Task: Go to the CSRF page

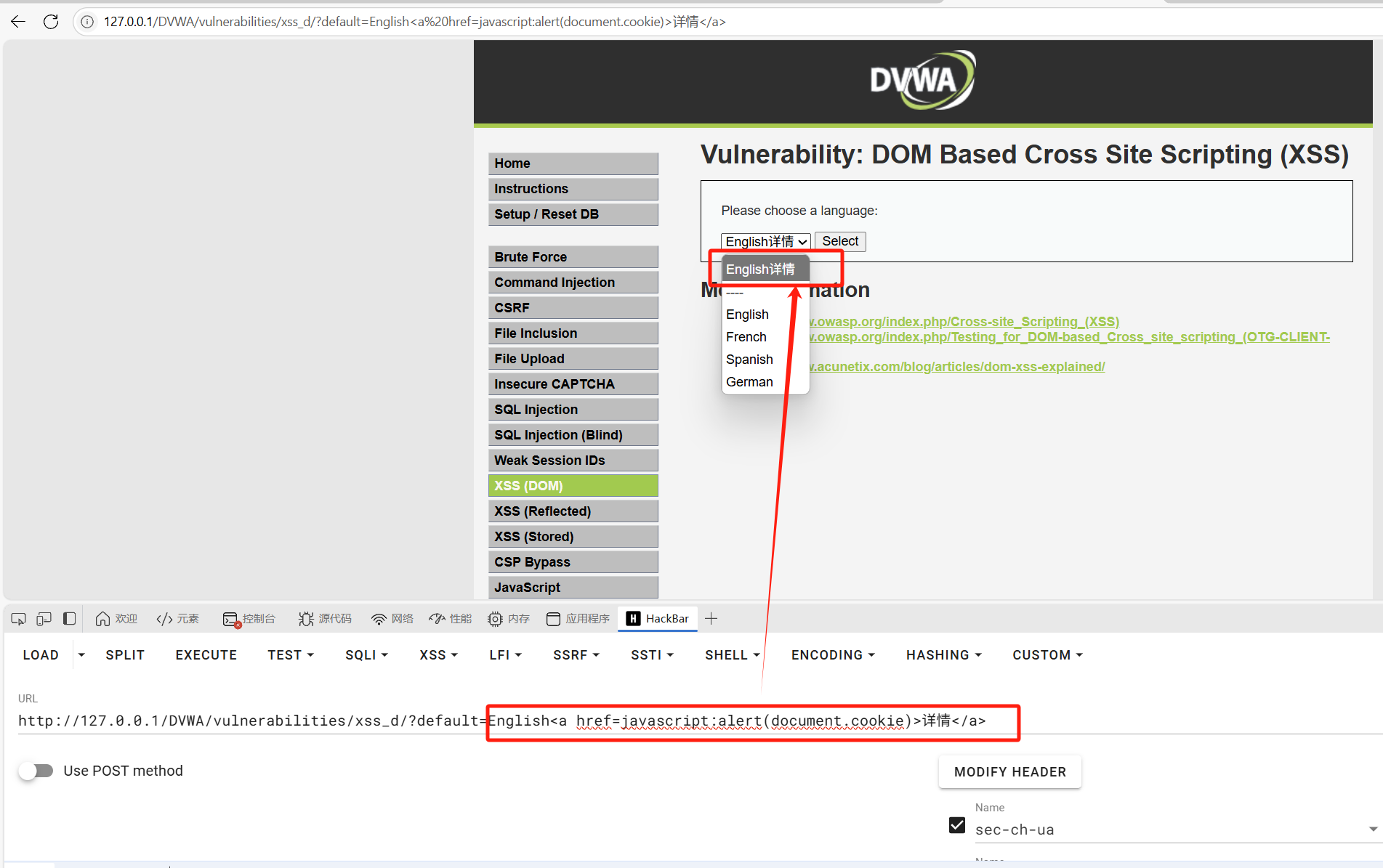Action: [573, 308]
